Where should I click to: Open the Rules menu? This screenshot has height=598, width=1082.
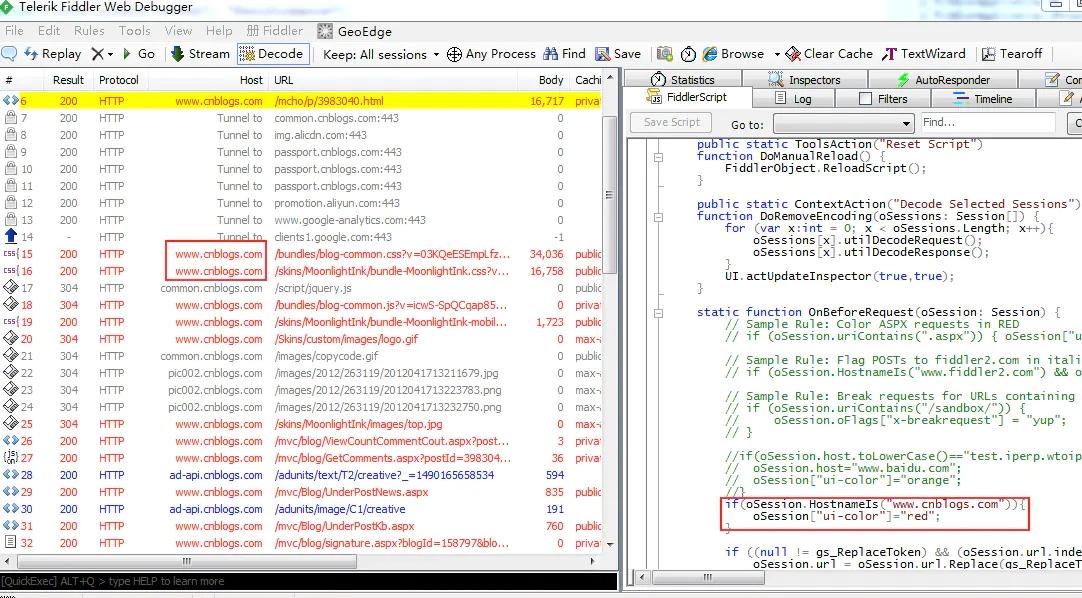point(89,31)
